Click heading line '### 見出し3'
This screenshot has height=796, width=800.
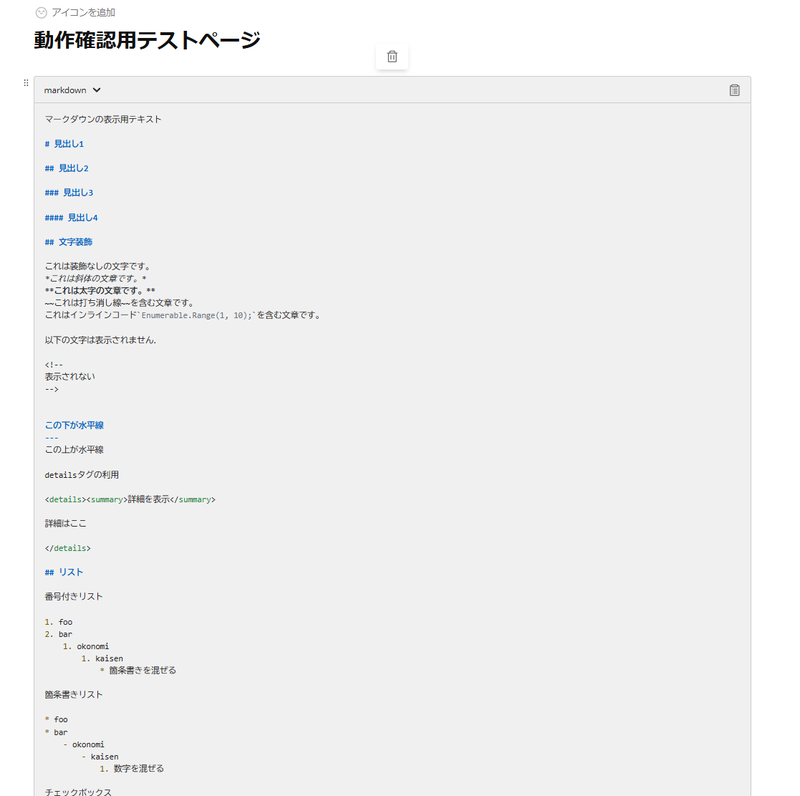(x=69, y=193)
